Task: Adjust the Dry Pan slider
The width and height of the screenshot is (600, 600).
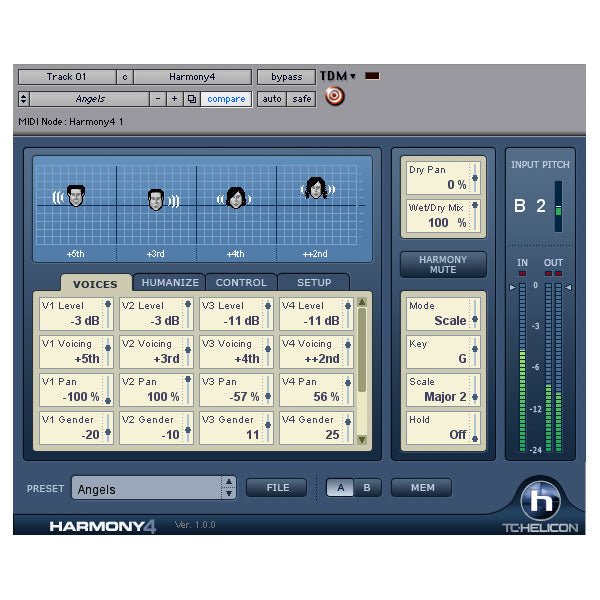Action: pos(475,178)
